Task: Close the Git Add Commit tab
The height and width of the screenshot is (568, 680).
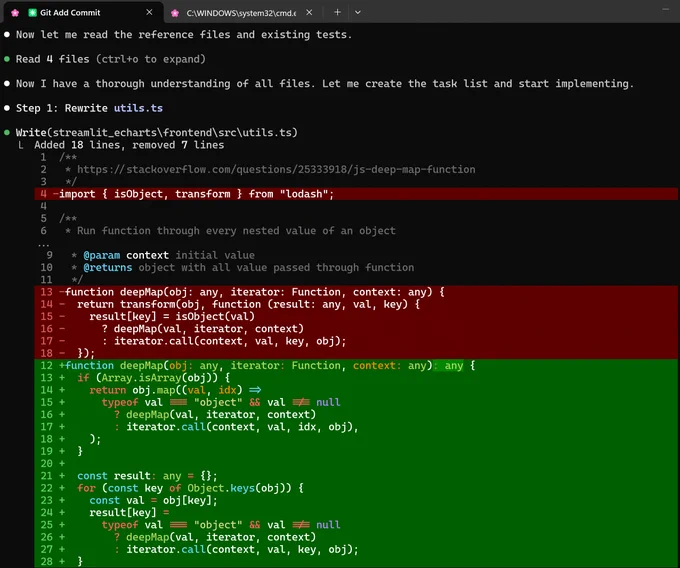Action: tap(149, 12)
